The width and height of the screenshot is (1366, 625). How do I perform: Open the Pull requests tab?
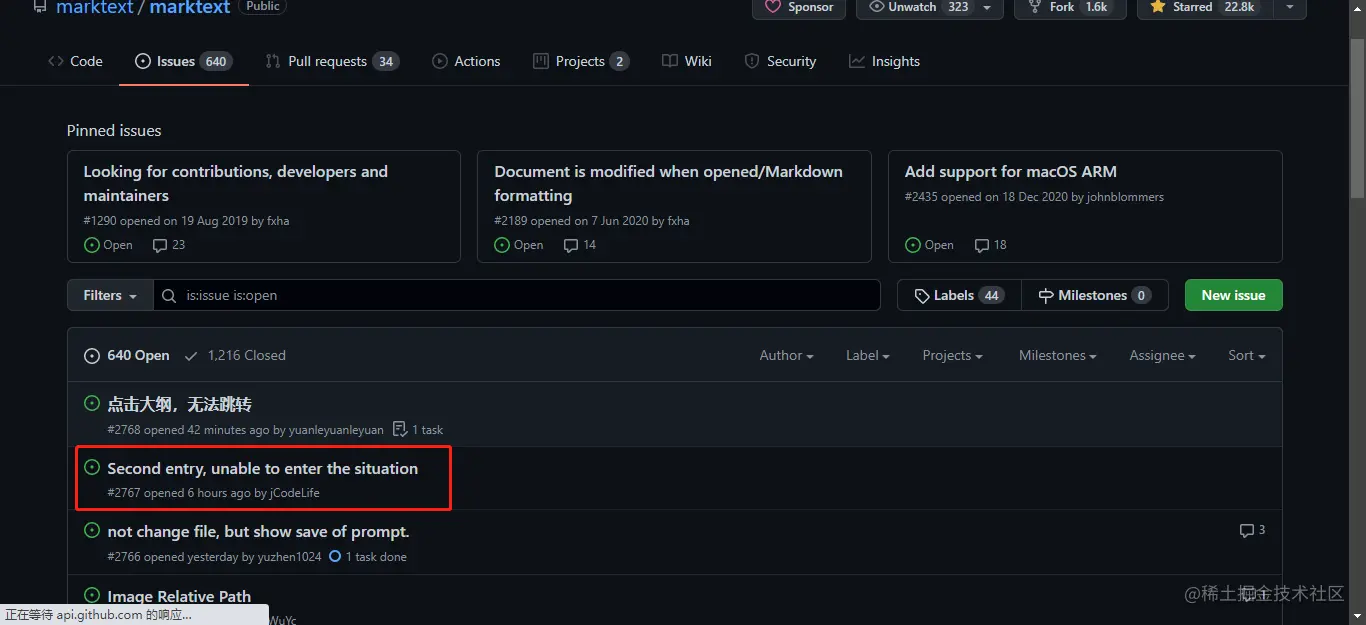pyautogui.click(x=331, y=61)
